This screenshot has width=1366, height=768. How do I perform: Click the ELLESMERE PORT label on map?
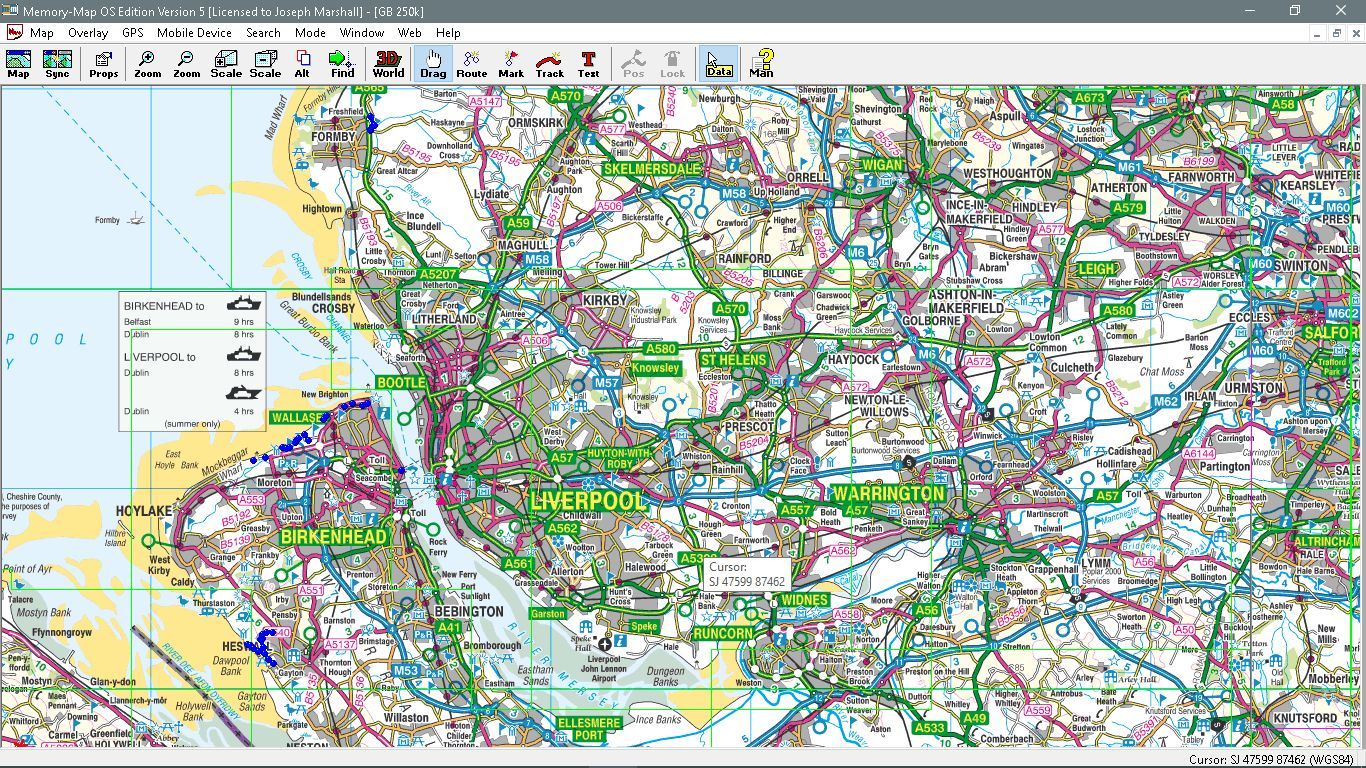click(x=589, y=728)
